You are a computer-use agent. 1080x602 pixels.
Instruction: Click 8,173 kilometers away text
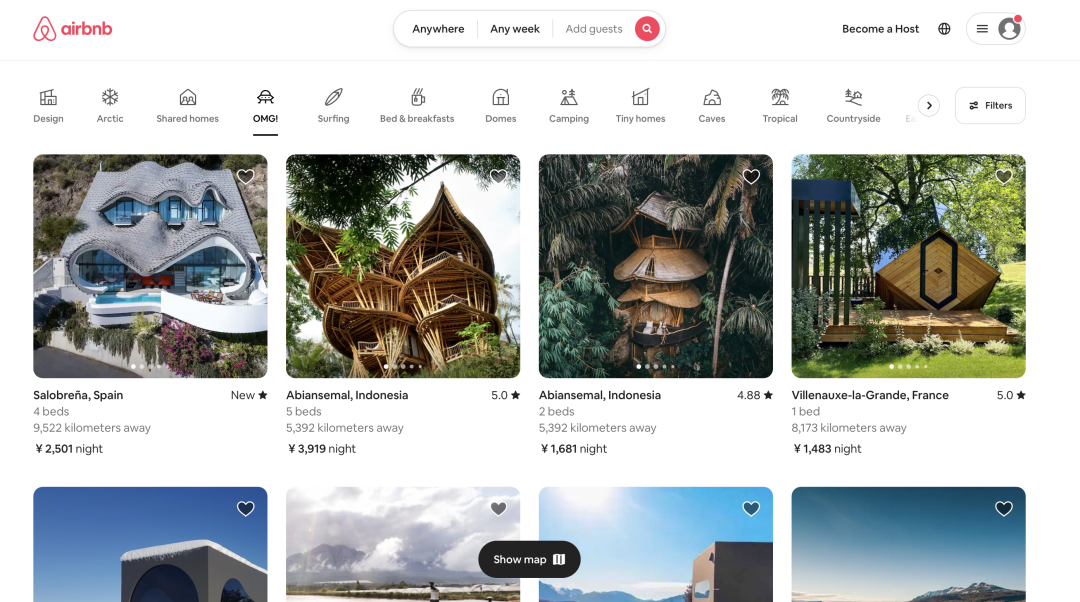click(x=849, y=428)
